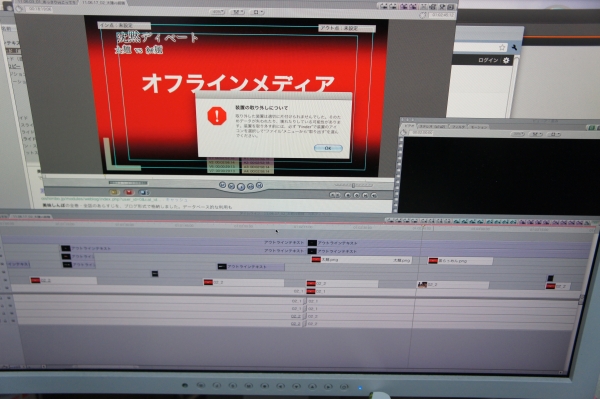Select the 太陽.png clip in timeline
Viewport: 600px width, 399px height.
[361, 260]
